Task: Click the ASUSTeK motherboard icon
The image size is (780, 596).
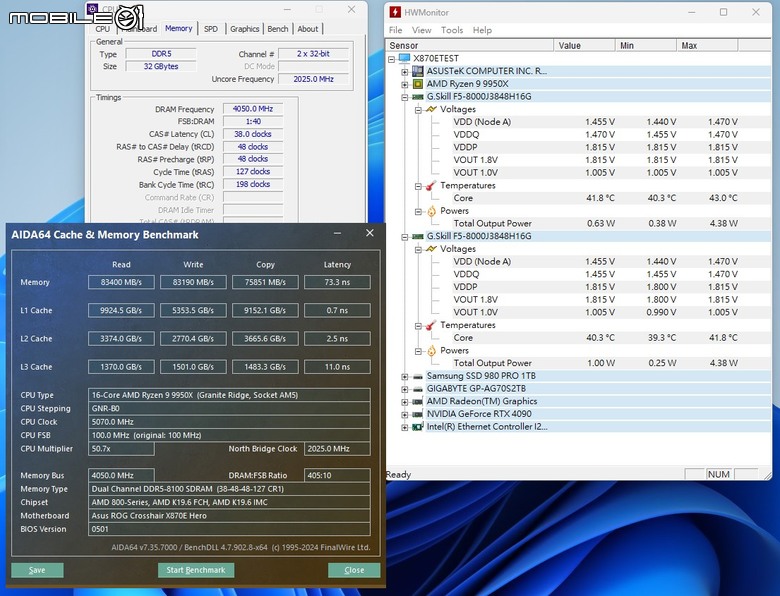Action: tap(418, 71)
